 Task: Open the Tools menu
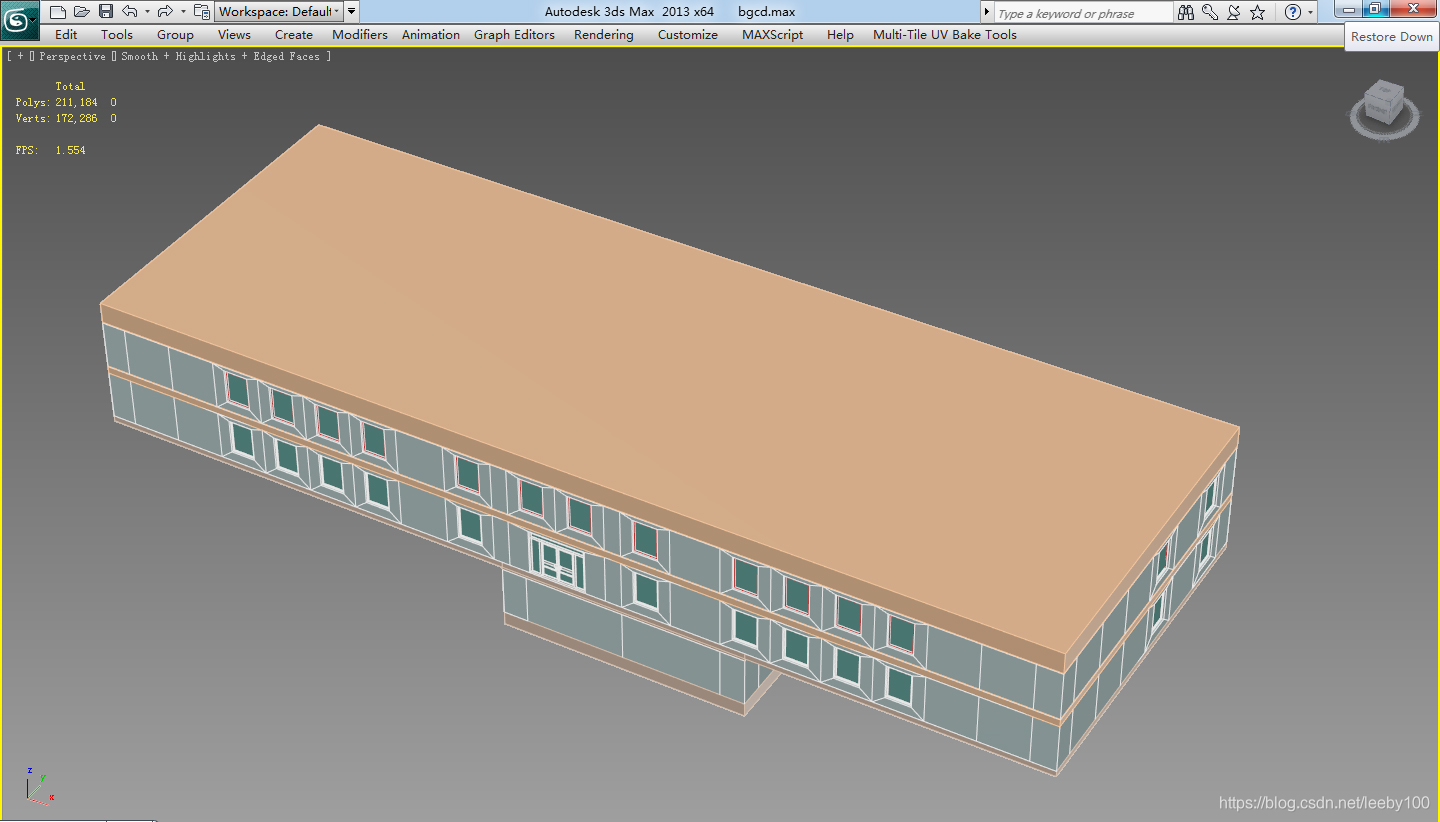(x=117, y=34)
